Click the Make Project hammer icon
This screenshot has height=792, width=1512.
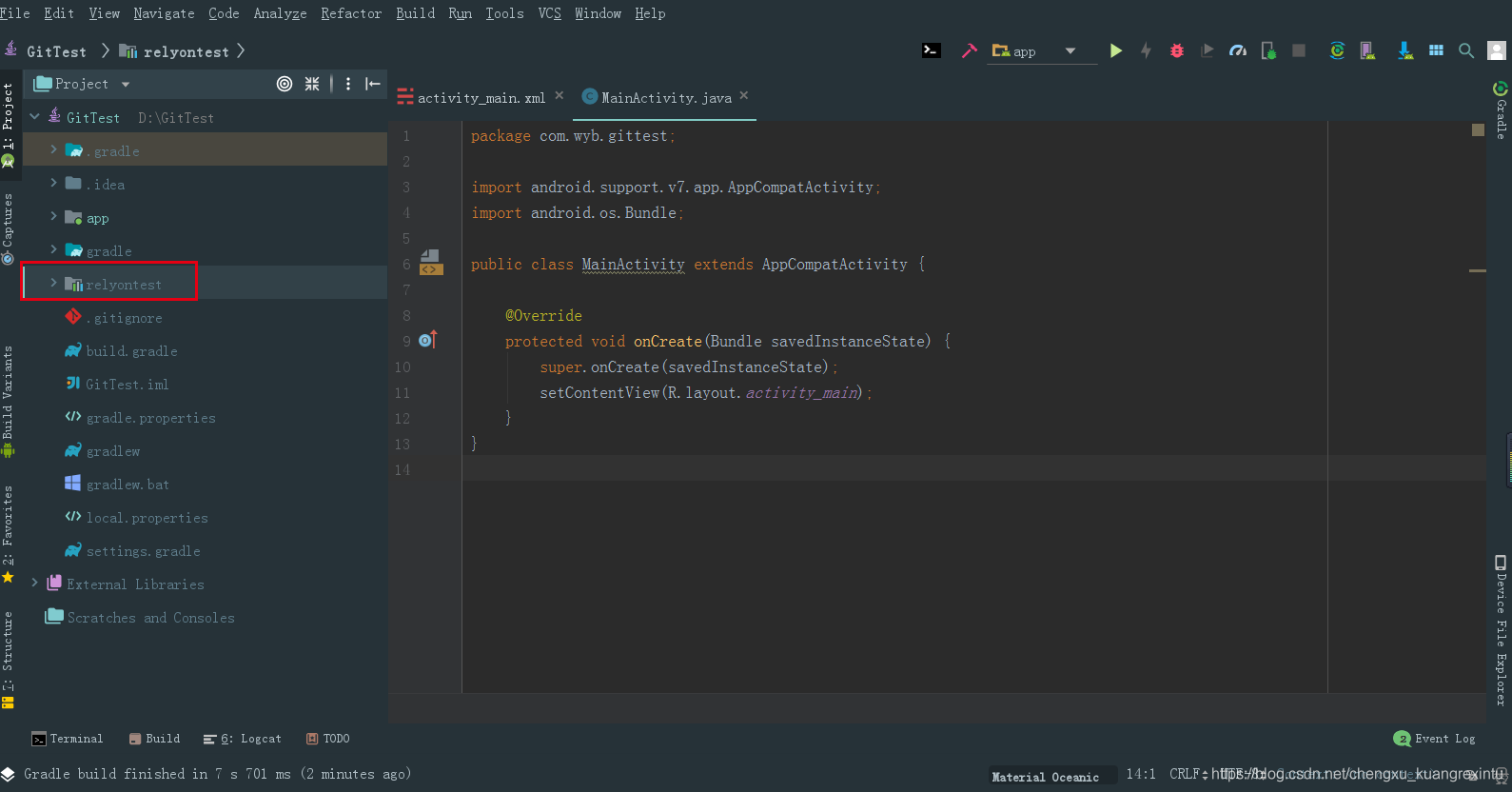[x=969, y=50]
